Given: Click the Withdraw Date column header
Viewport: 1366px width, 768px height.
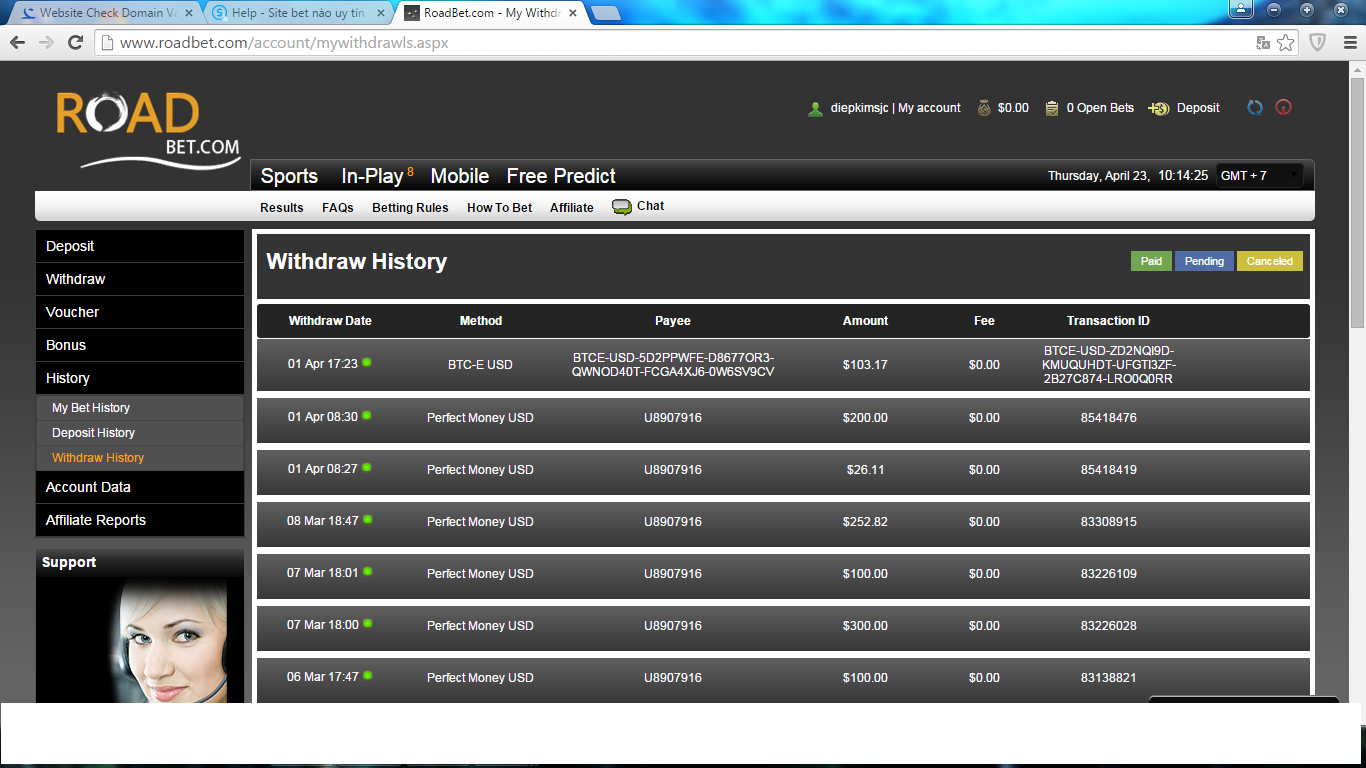Looking at the screenshot, I should 330,321.
